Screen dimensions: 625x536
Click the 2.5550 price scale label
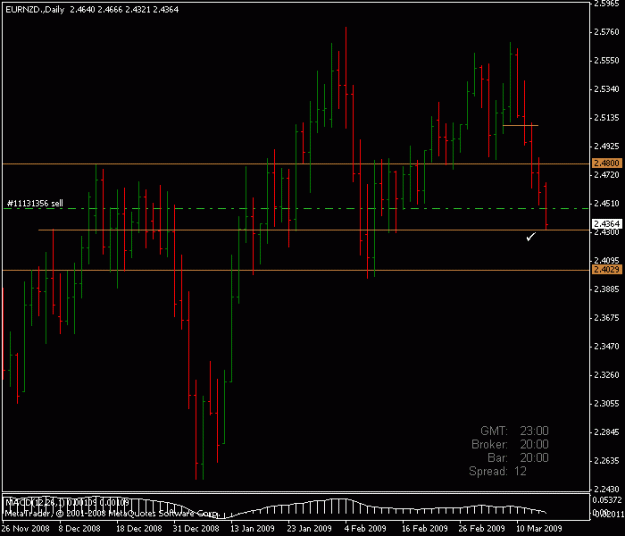(x=607, y=61)
